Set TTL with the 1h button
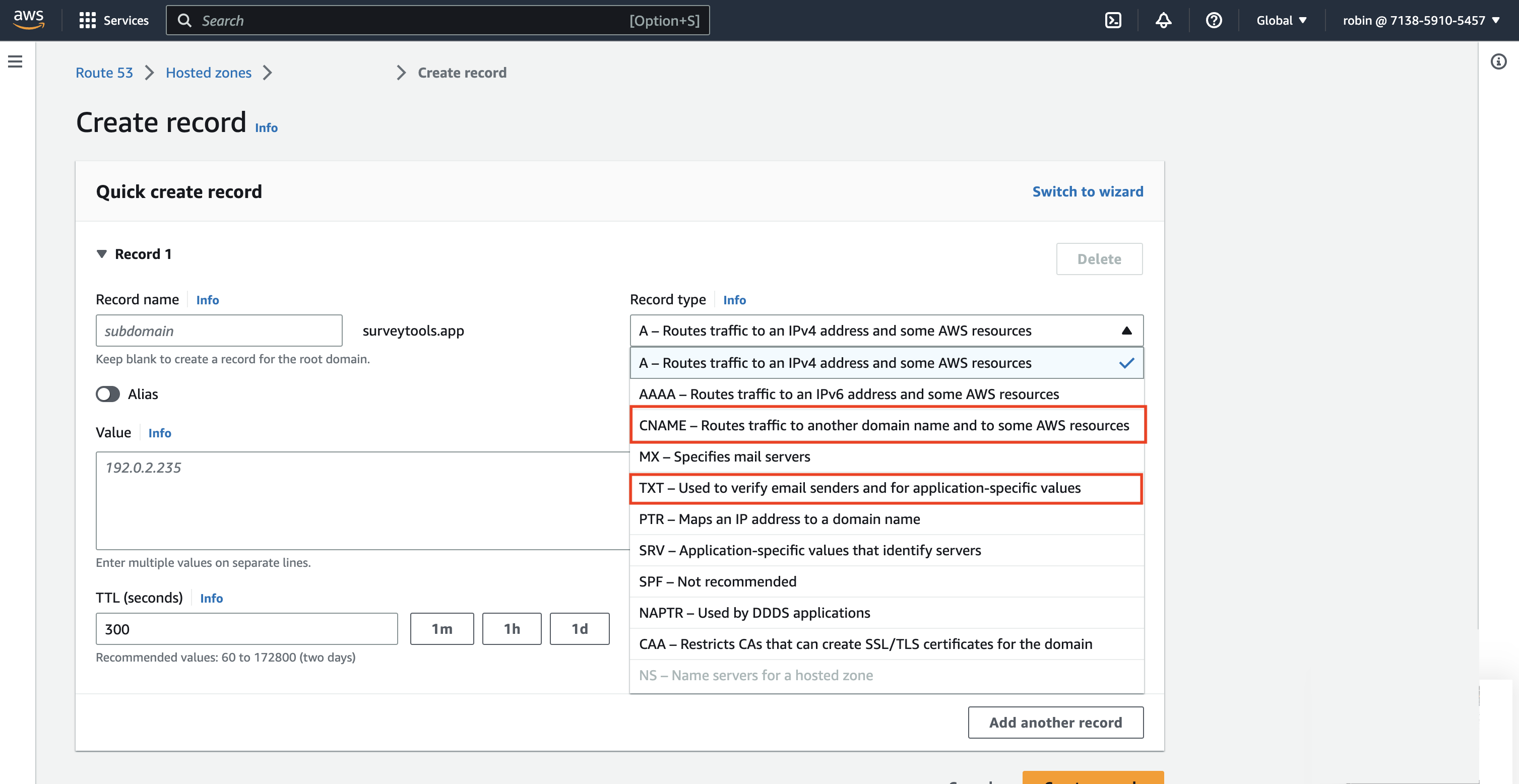 tap(511, 628)
